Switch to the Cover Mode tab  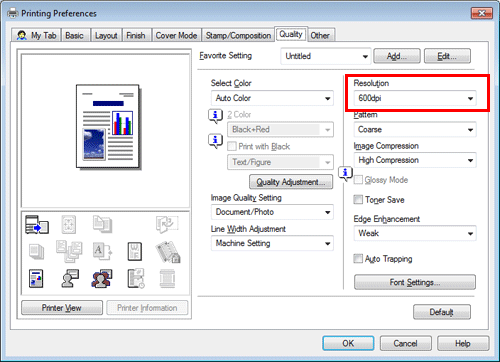click(176, 35)
